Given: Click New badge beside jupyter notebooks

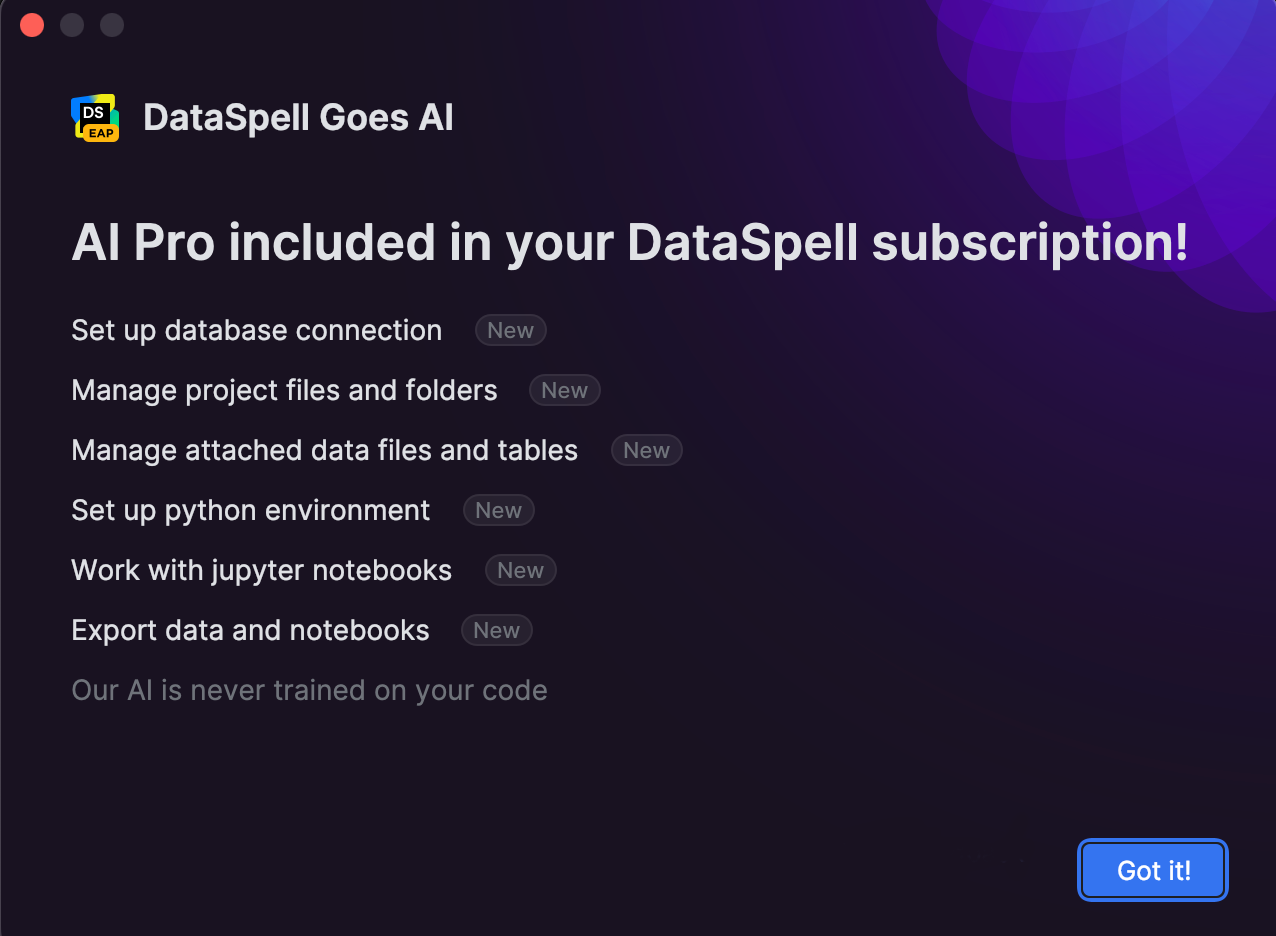Looking at the screenshot, I should [520, 571].
